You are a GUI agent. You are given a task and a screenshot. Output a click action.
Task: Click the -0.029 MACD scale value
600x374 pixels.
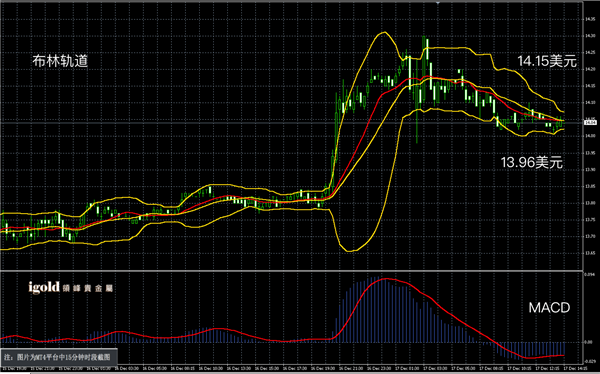pos(590,361)
